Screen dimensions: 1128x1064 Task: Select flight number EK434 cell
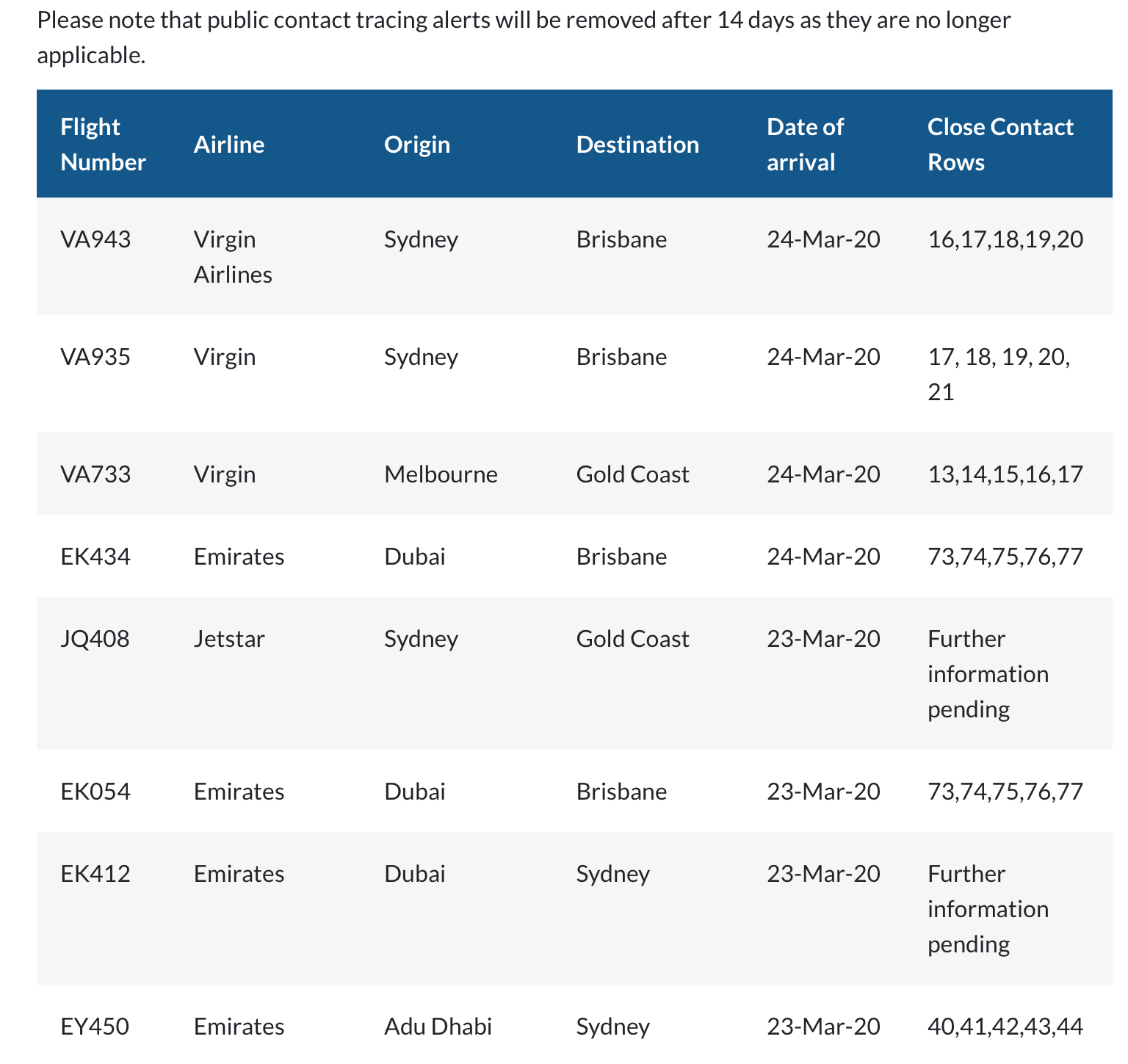(95, 557)
